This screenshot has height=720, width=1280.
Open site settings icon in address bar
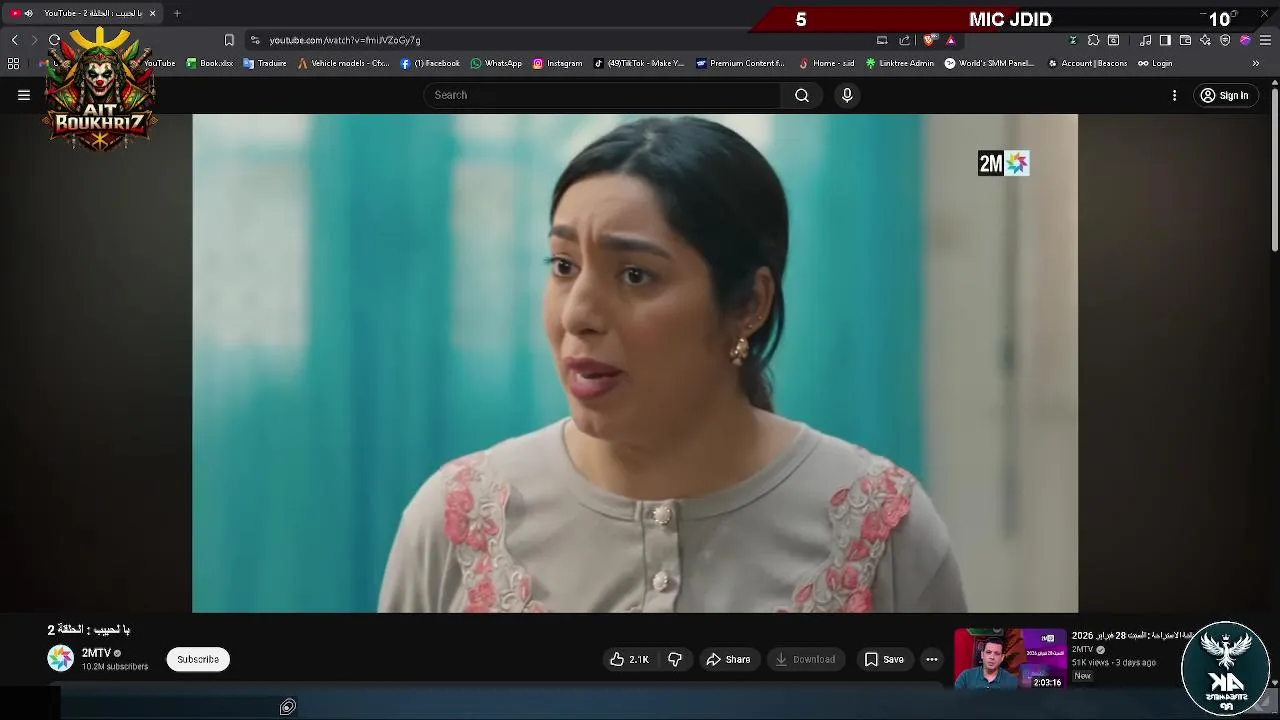click(255, 40)
